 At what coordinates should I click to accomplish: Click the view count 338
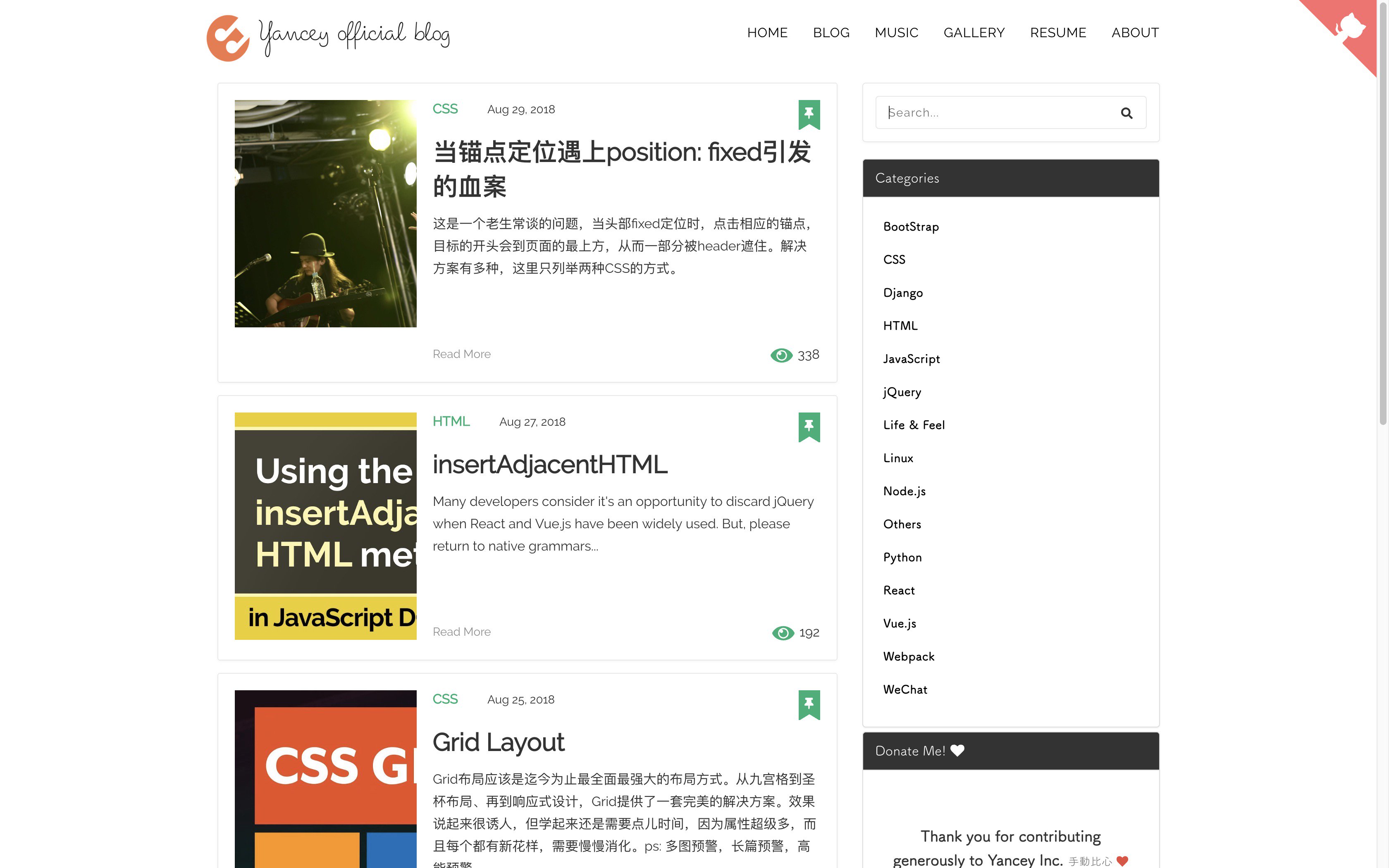click(808, 355)
